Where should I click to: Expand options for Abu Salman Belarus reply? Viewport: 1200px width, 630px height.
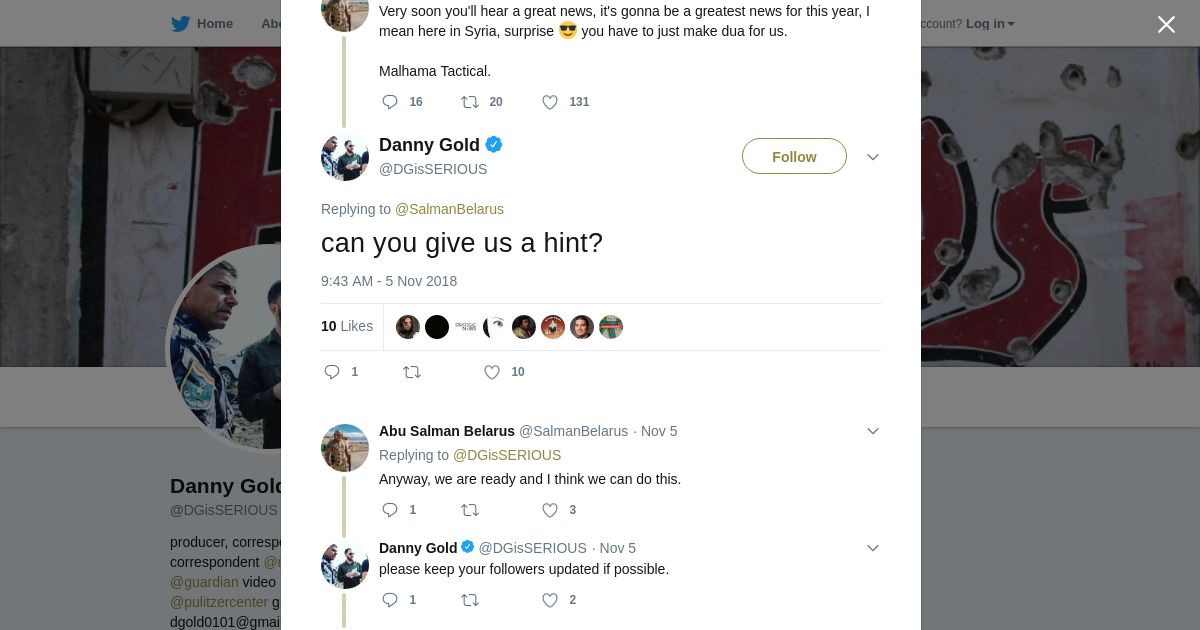coord(872,431)
